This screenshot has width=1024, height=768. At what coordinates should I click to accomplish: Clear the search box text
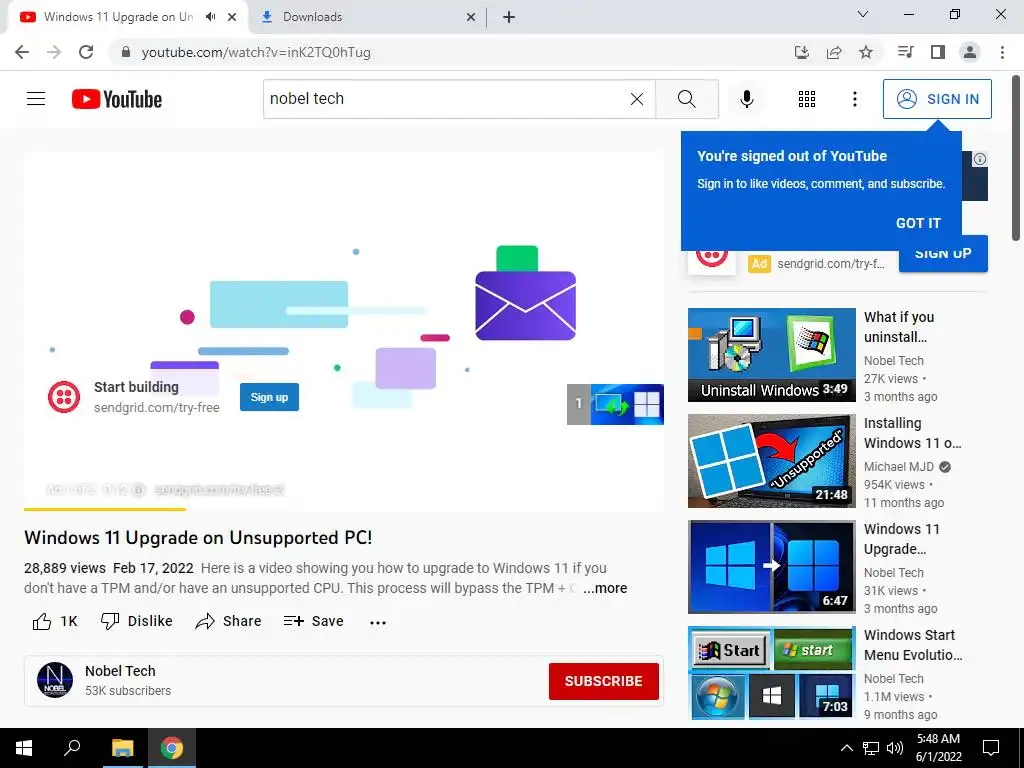click(x=637, y=99)
